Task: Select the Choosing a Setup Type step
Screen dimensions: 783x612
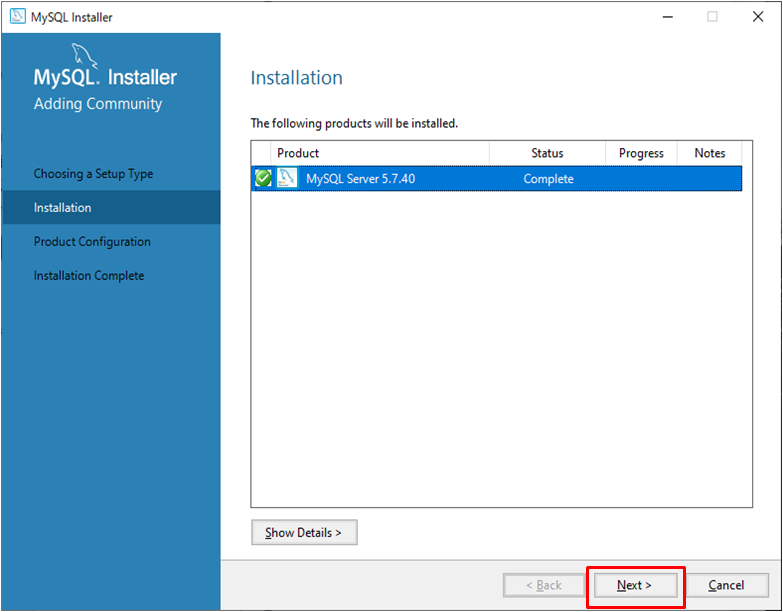Action: (x=93, y=174)
